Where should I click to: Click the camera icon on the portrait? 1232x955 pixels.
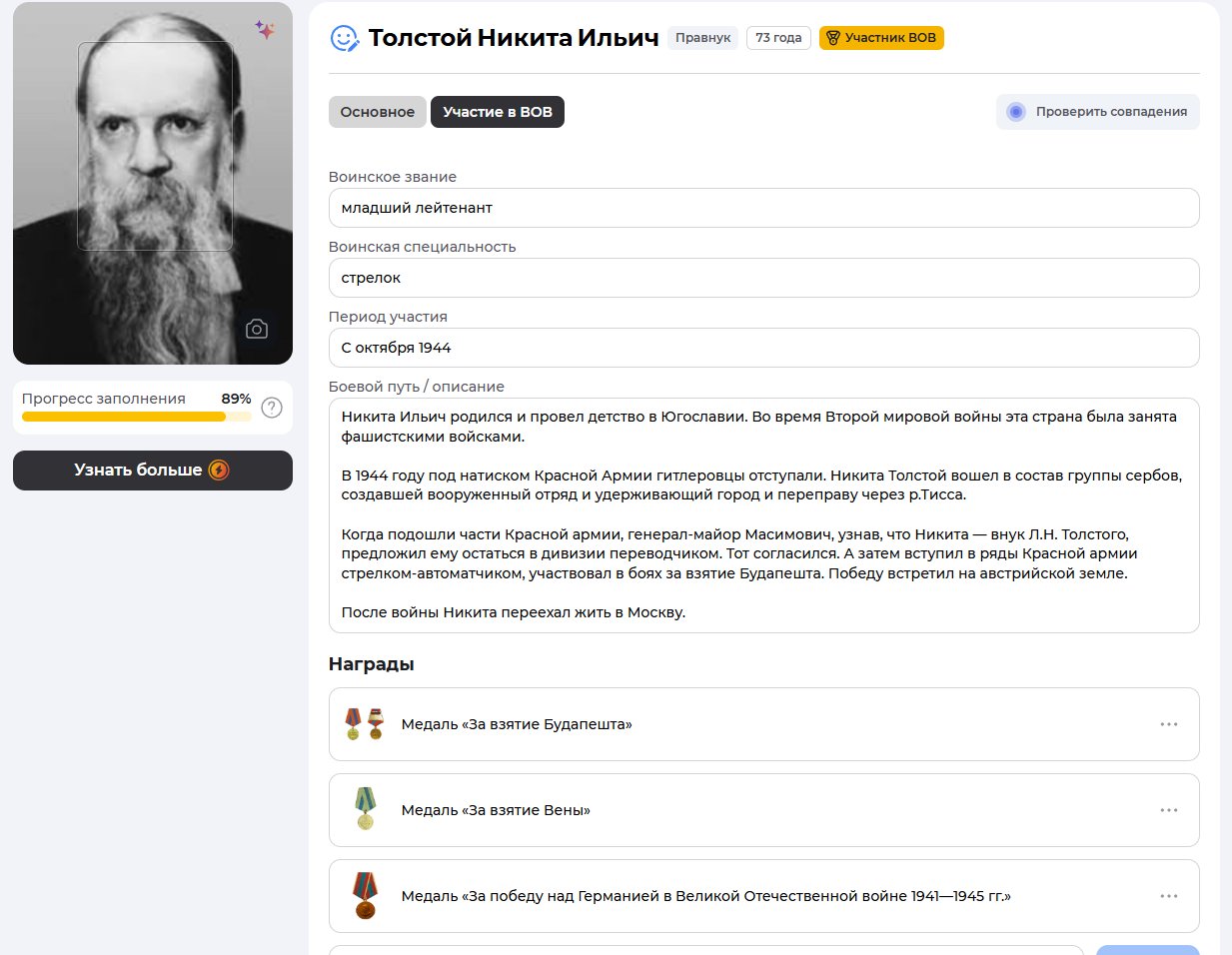click(x=257, y=330)
